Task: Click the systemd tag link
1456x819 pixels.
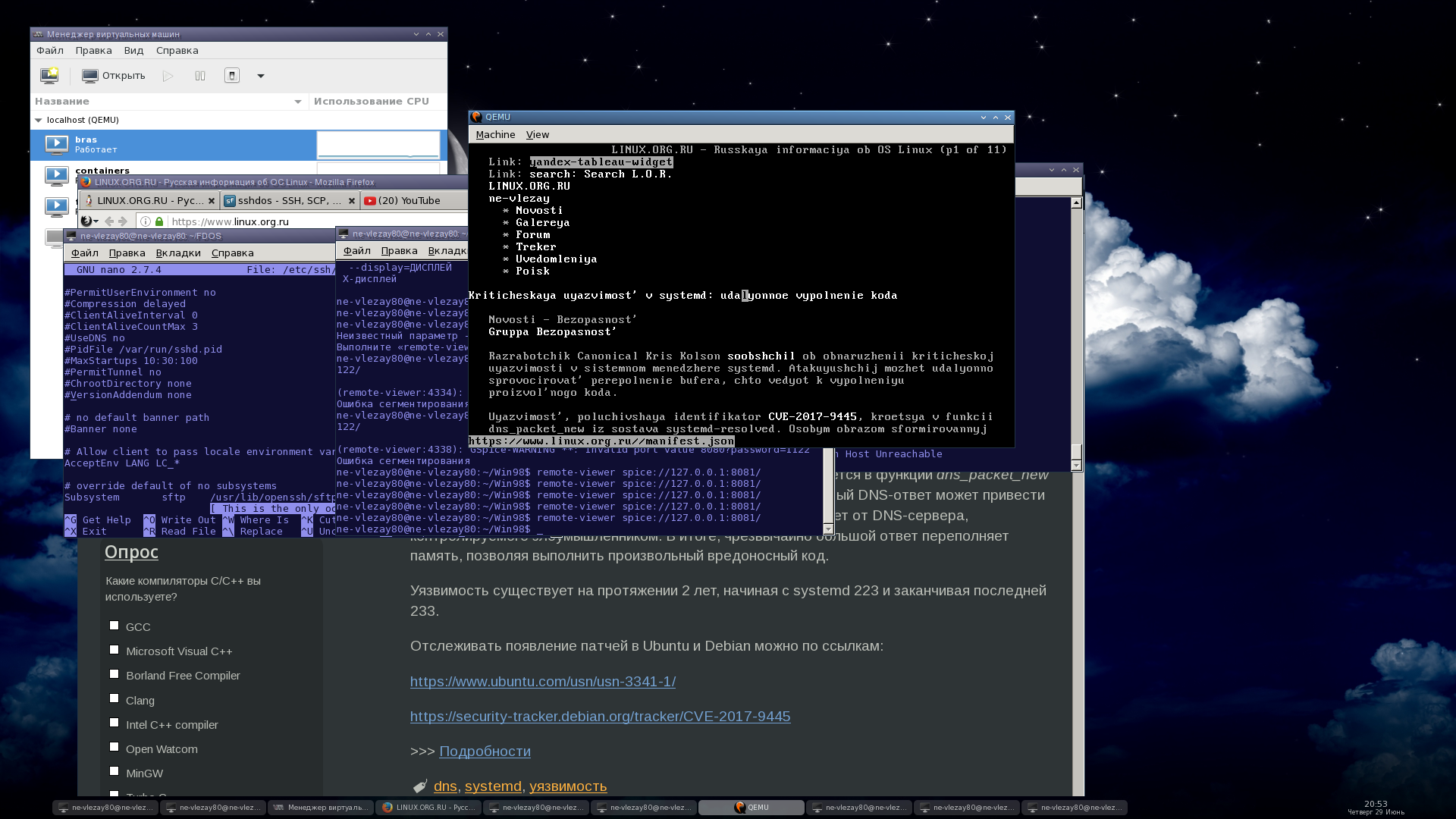Action: pyautogui.click(x=493, y=786)
